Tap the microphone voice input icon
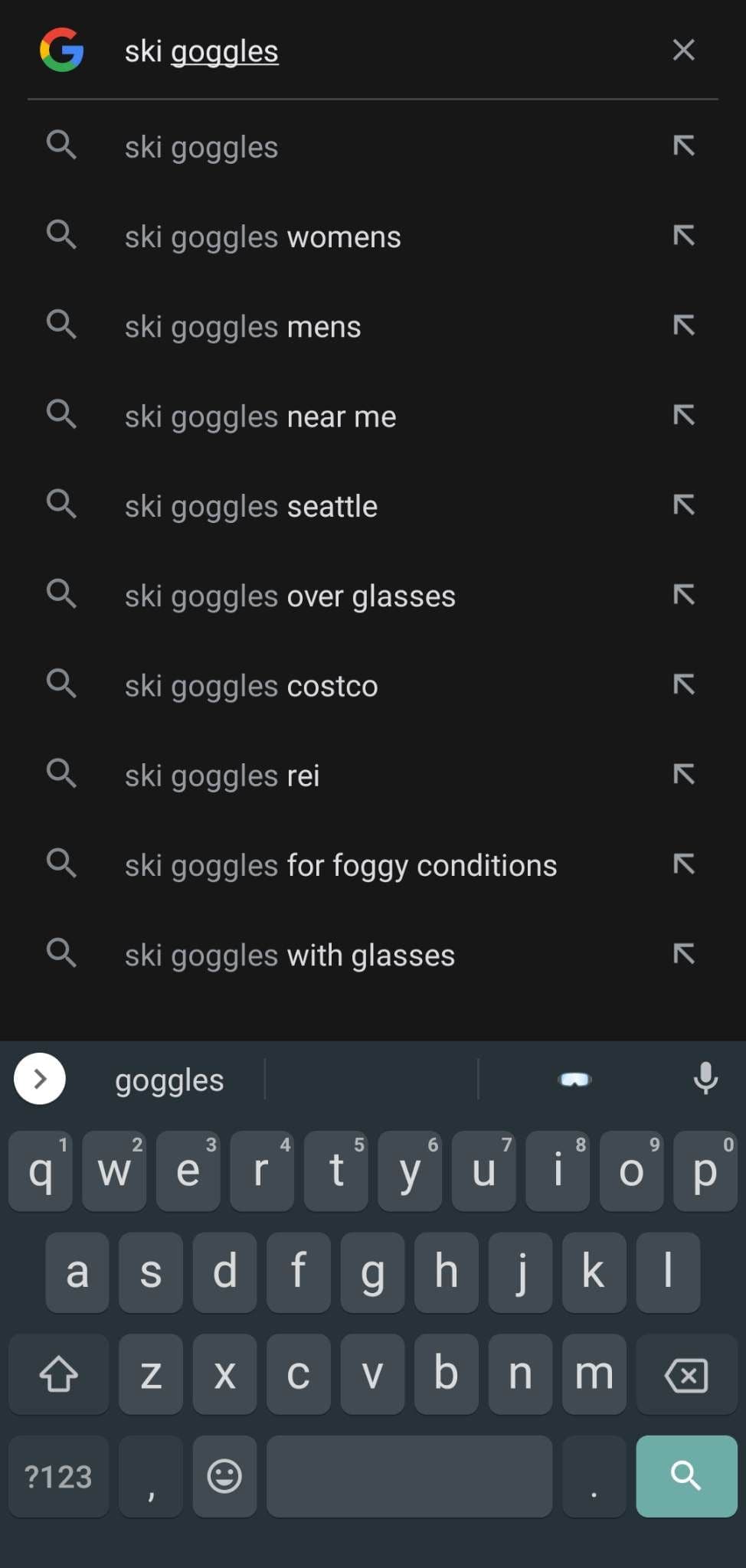This screenshot has width=746, height=1568. click(x=705, y=1079)
